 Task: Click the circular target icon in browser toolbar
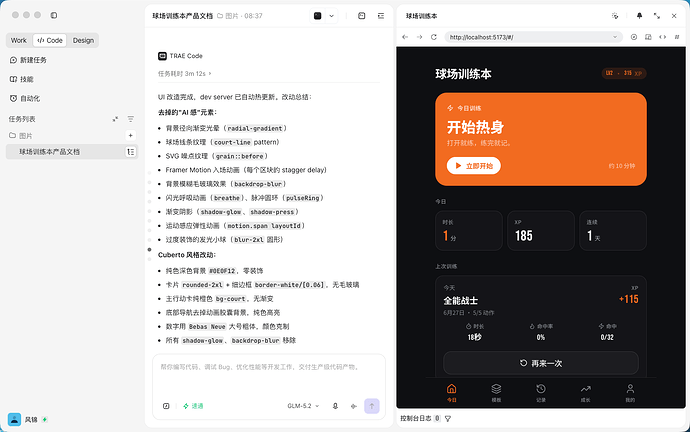pos(634,37)
